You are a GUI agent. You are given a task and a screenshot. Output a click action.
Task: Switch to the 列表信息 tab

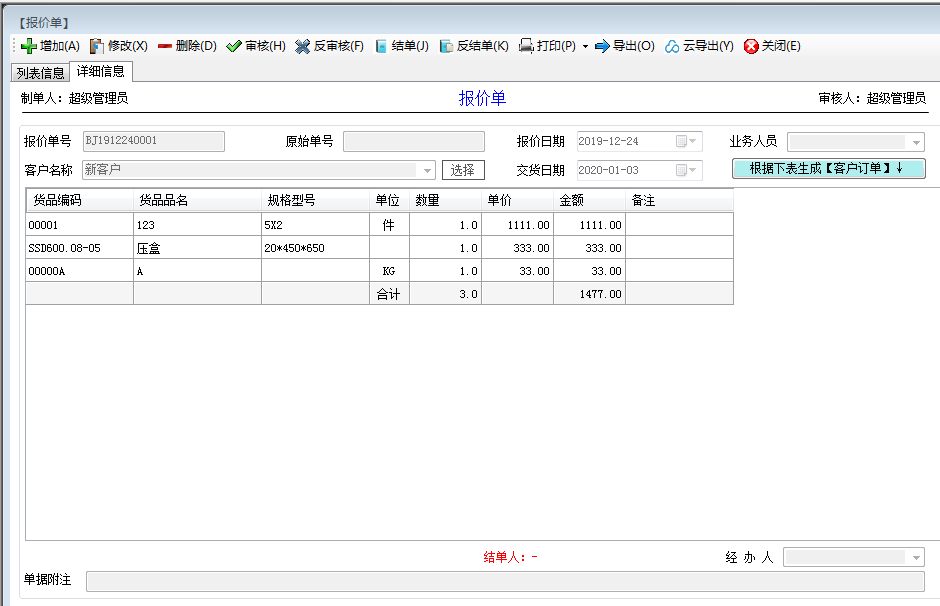coord(40,73)
